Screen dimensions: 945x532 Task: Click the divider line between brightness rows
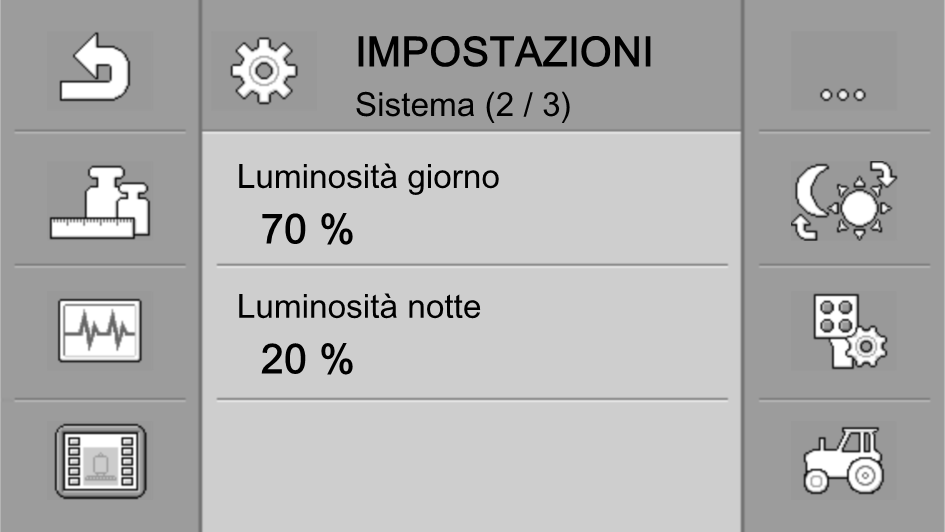coord(472,265)
